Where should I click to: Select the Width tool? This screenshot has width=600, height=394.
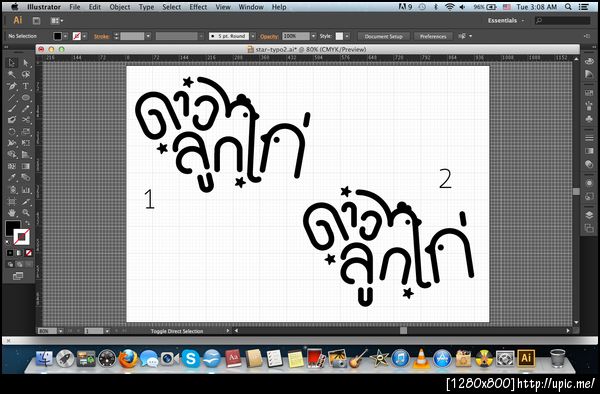tap(12, 143)
